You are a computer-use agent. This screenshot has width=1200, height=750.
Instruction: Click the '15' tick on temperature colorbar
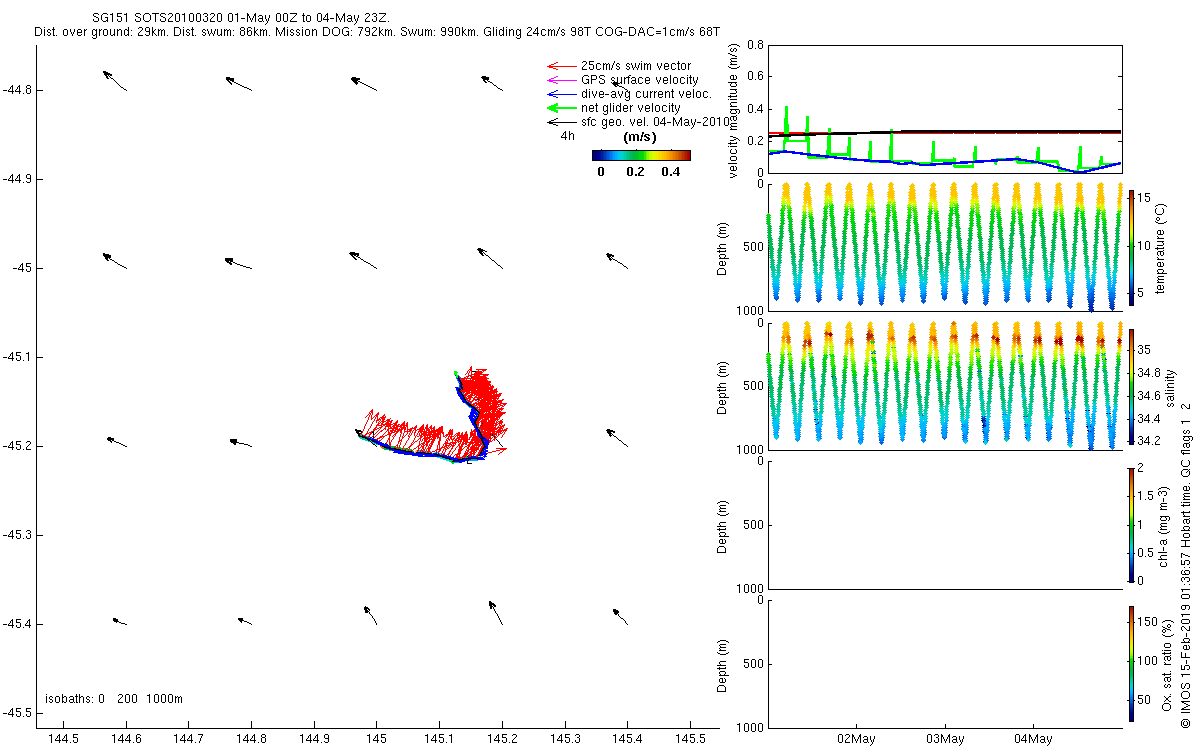point(1146,198)
